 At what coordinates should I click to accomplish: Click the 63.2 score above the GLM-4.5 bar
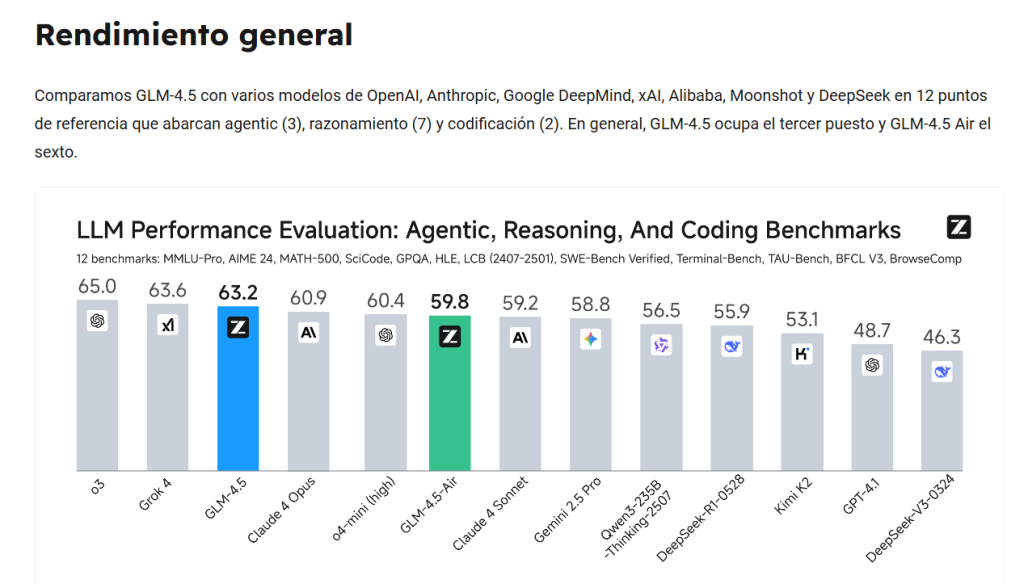coord(238,294)
